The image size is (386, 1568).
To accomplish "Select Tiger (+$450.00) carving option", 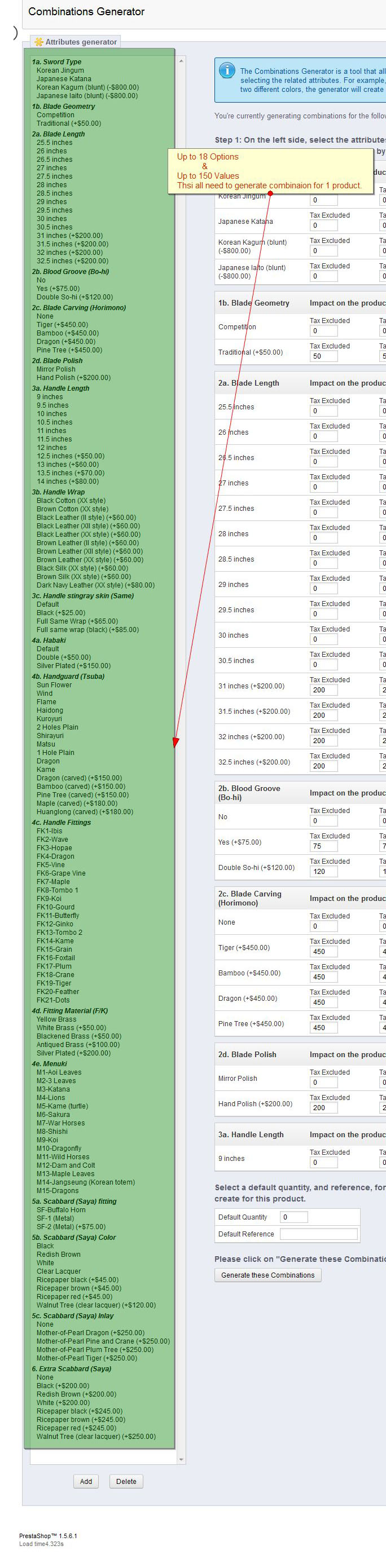I will [x=62, y=325].
